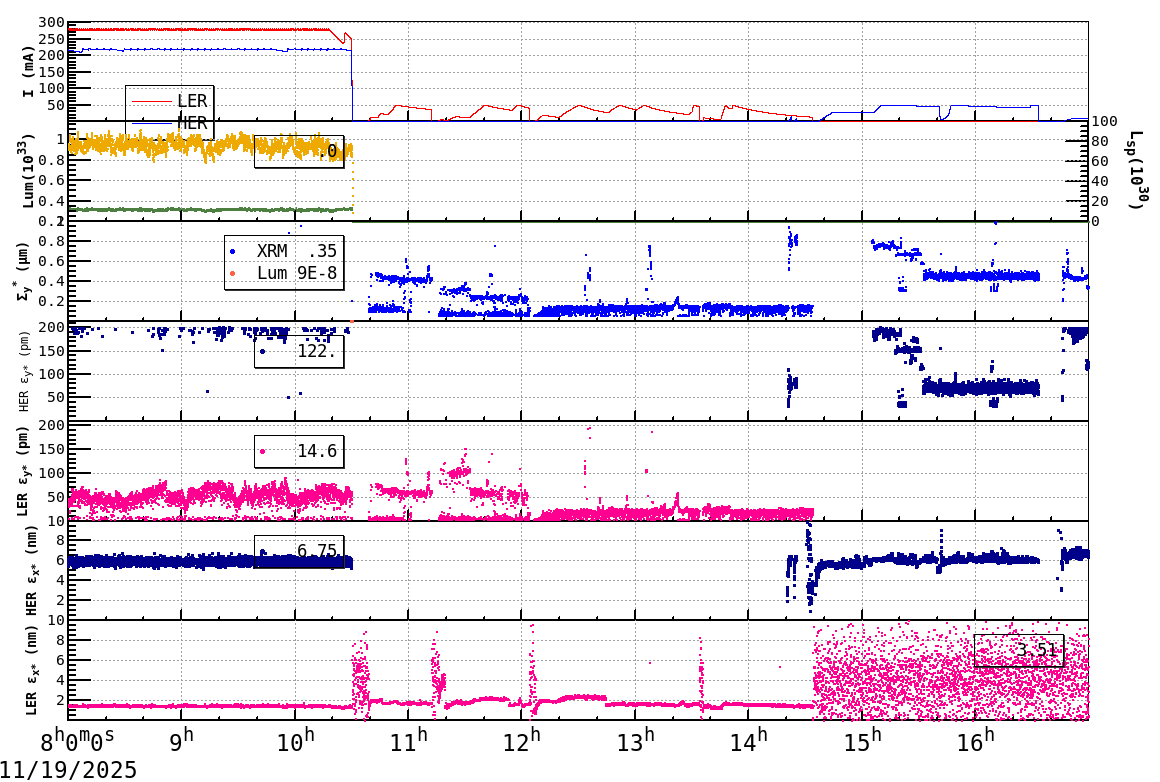Click the LER legend entry
The height and width of the screenshot is (782, 1160).
(170, 101)
